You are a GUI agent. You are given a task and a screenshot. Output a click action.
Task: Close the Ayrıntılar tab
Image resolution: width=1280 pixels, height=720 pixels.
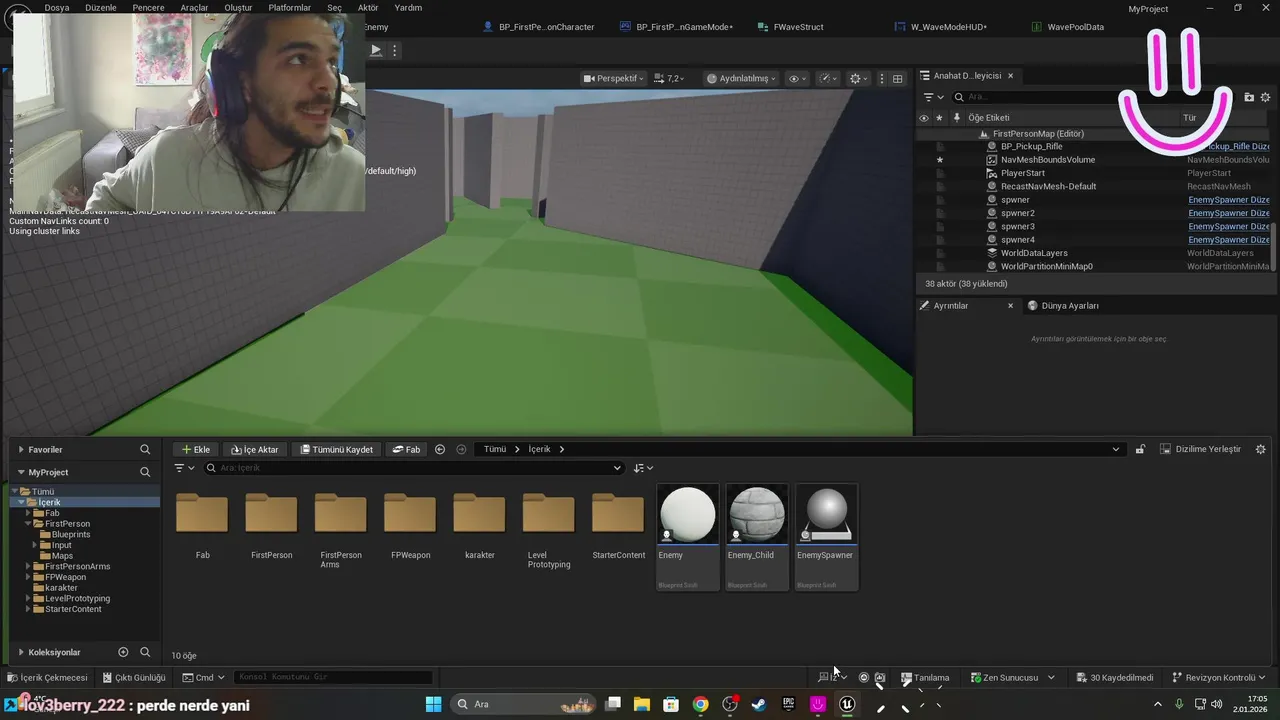tap(1010, 306)
